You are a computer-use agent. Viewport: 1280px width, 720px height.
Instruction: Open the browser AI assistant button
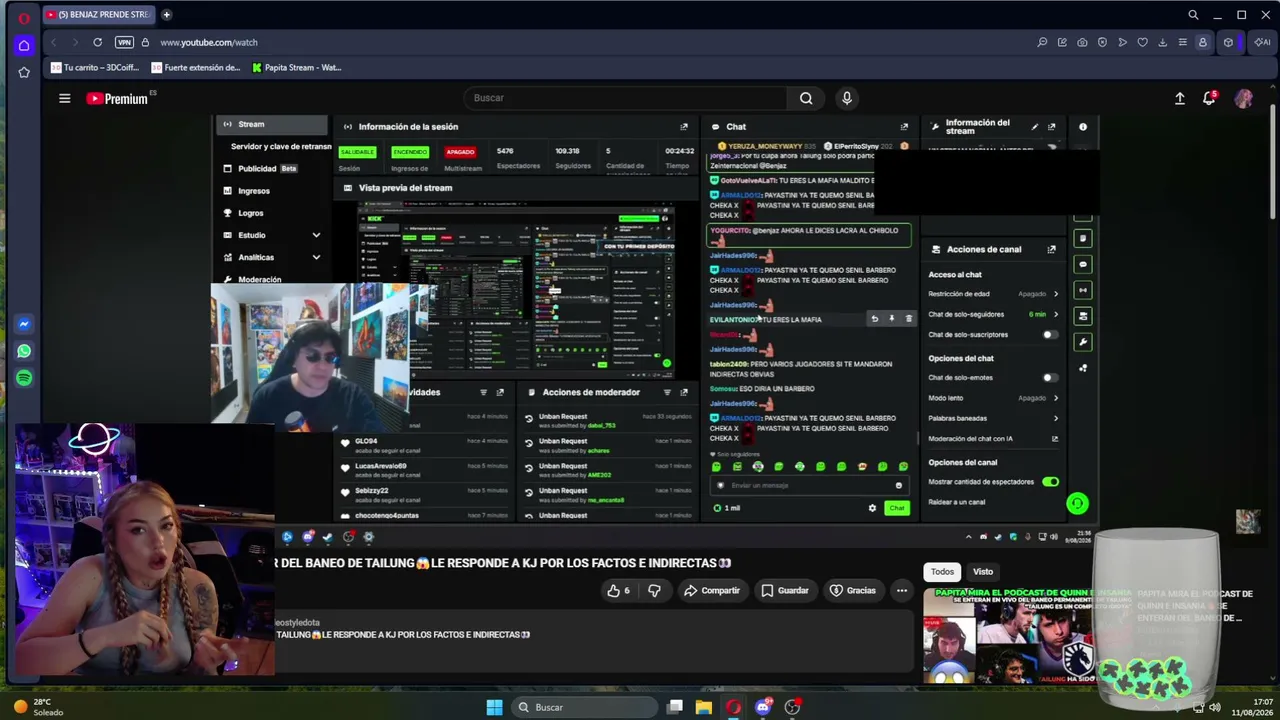tap(1262, 42)
